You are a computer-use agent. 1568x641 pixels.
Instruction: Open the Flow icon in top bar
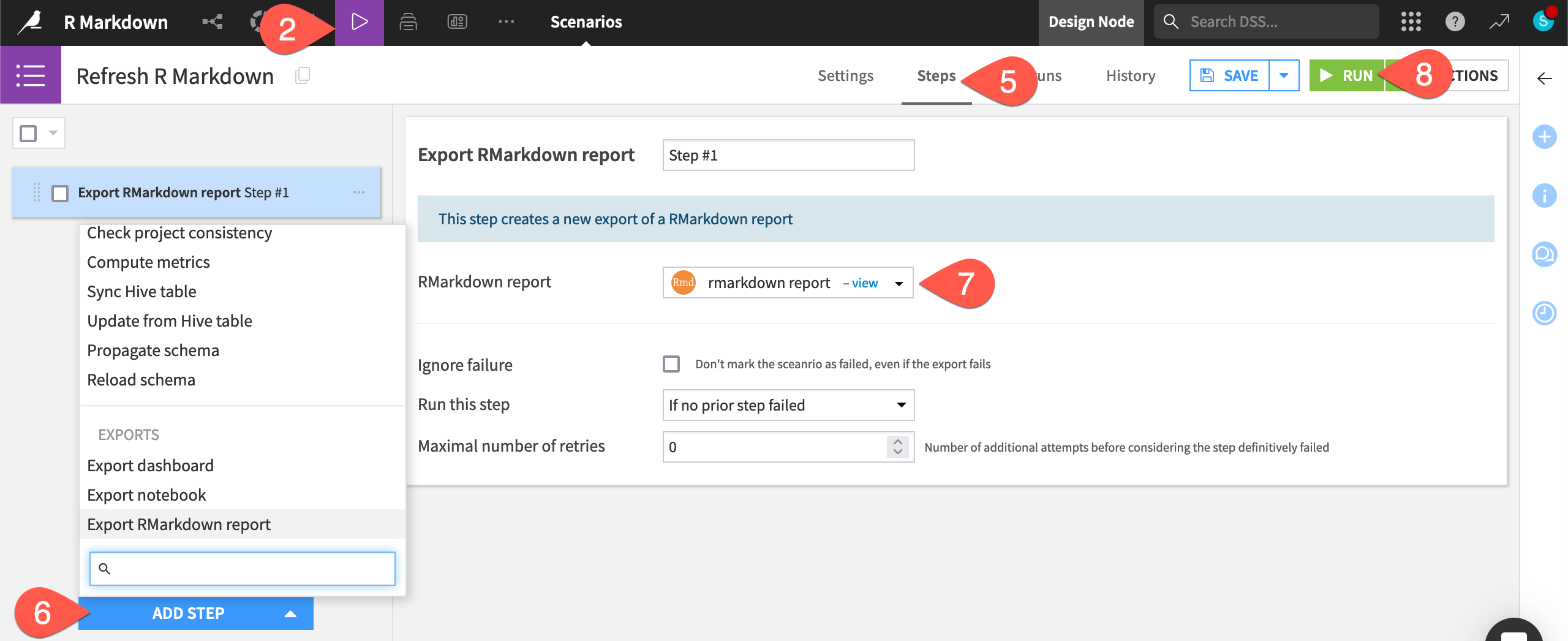point(213,22)
